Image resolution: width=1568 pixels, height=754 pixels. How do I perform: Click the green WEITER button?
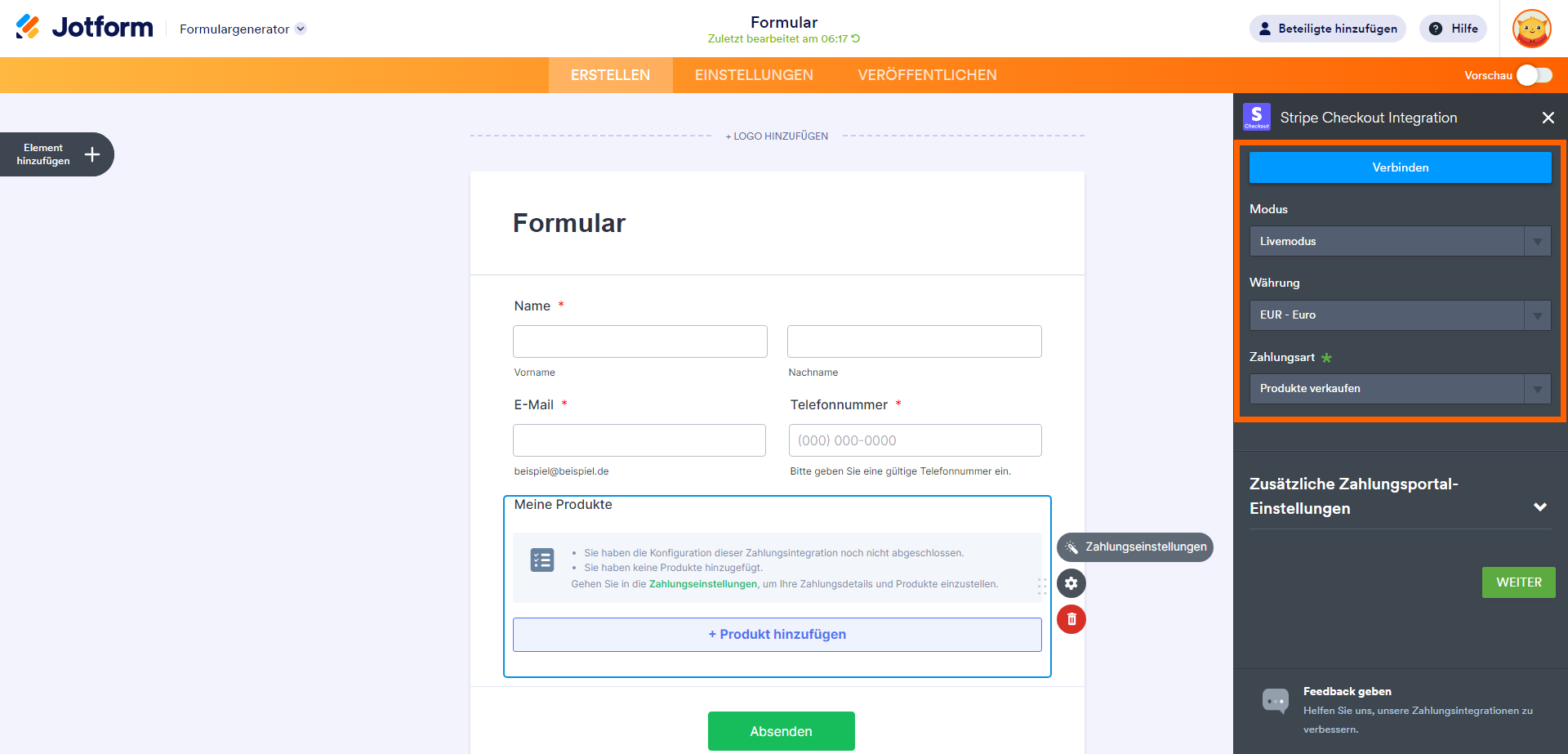(x=1518, y=582)
